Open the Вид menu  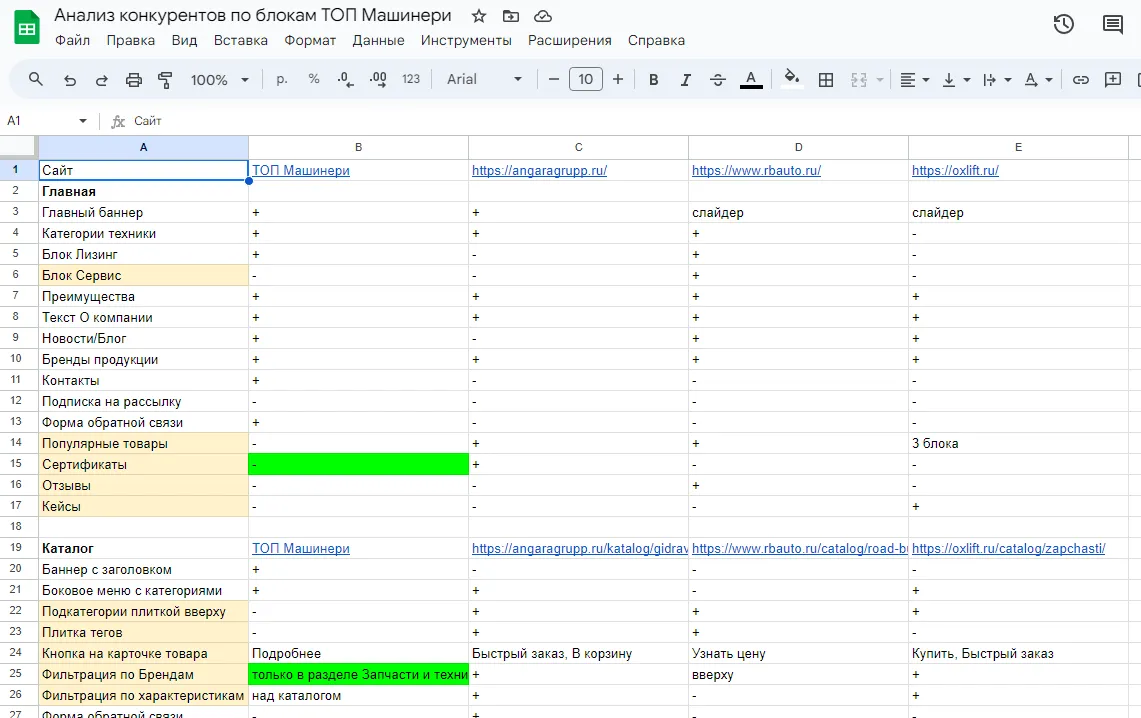point(184,40)
